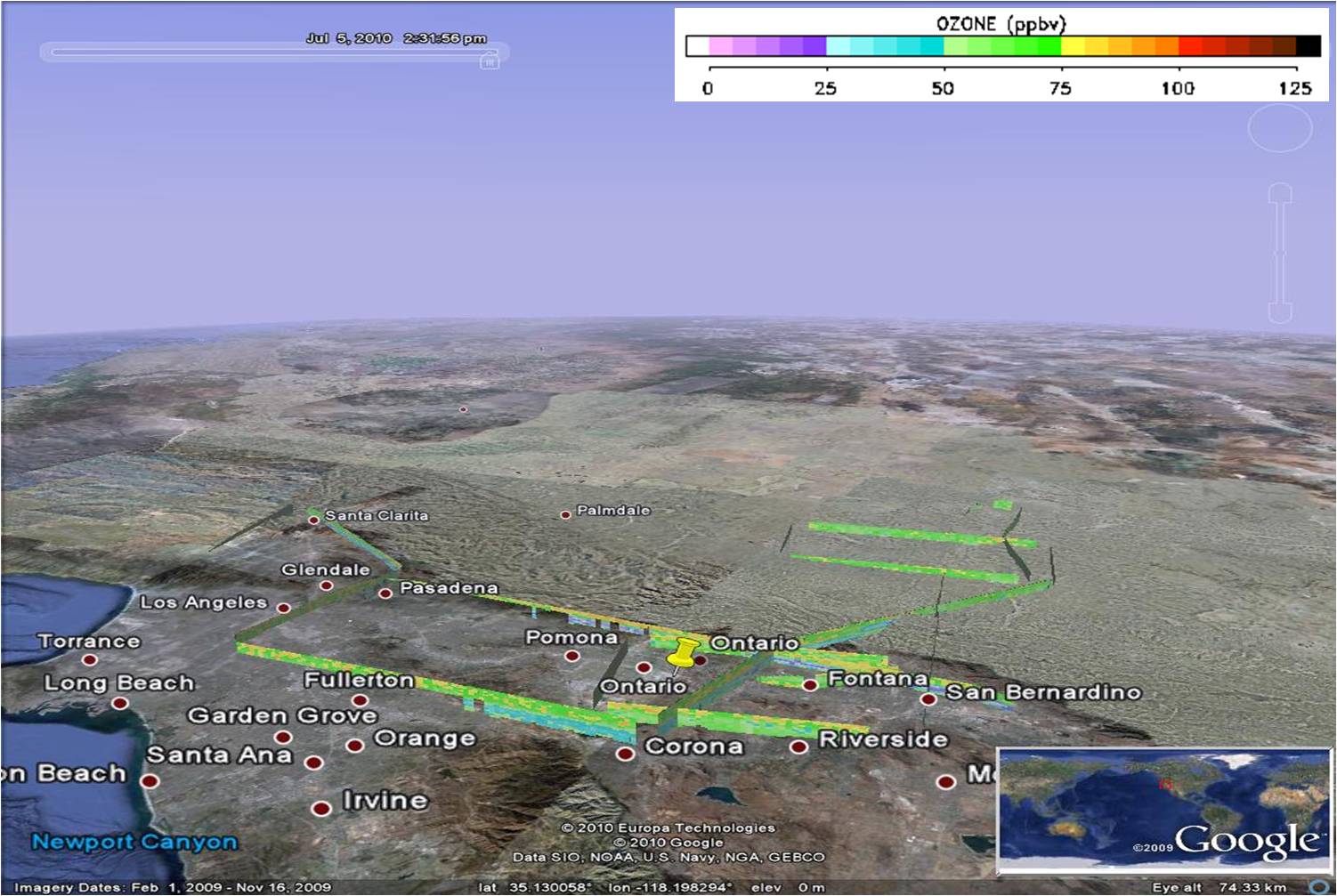Click the Garden Grove placemark dot
1337x896 pixels.
[283, 737]
